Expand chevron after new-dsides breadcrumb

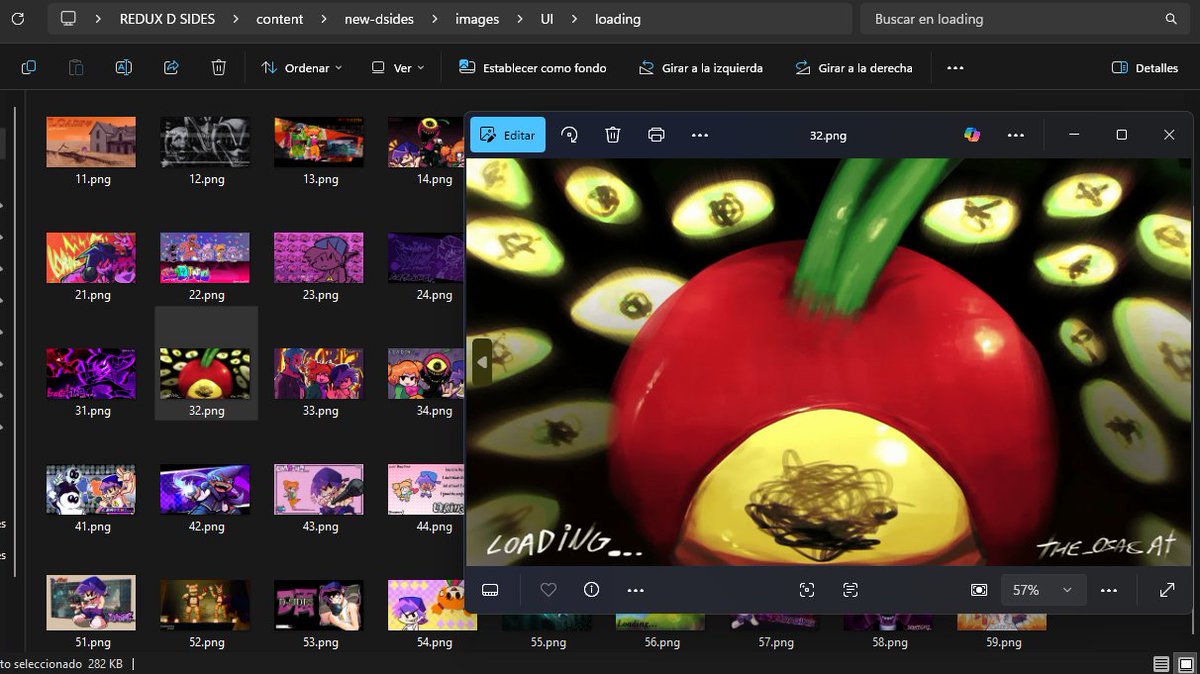point(433,19)
